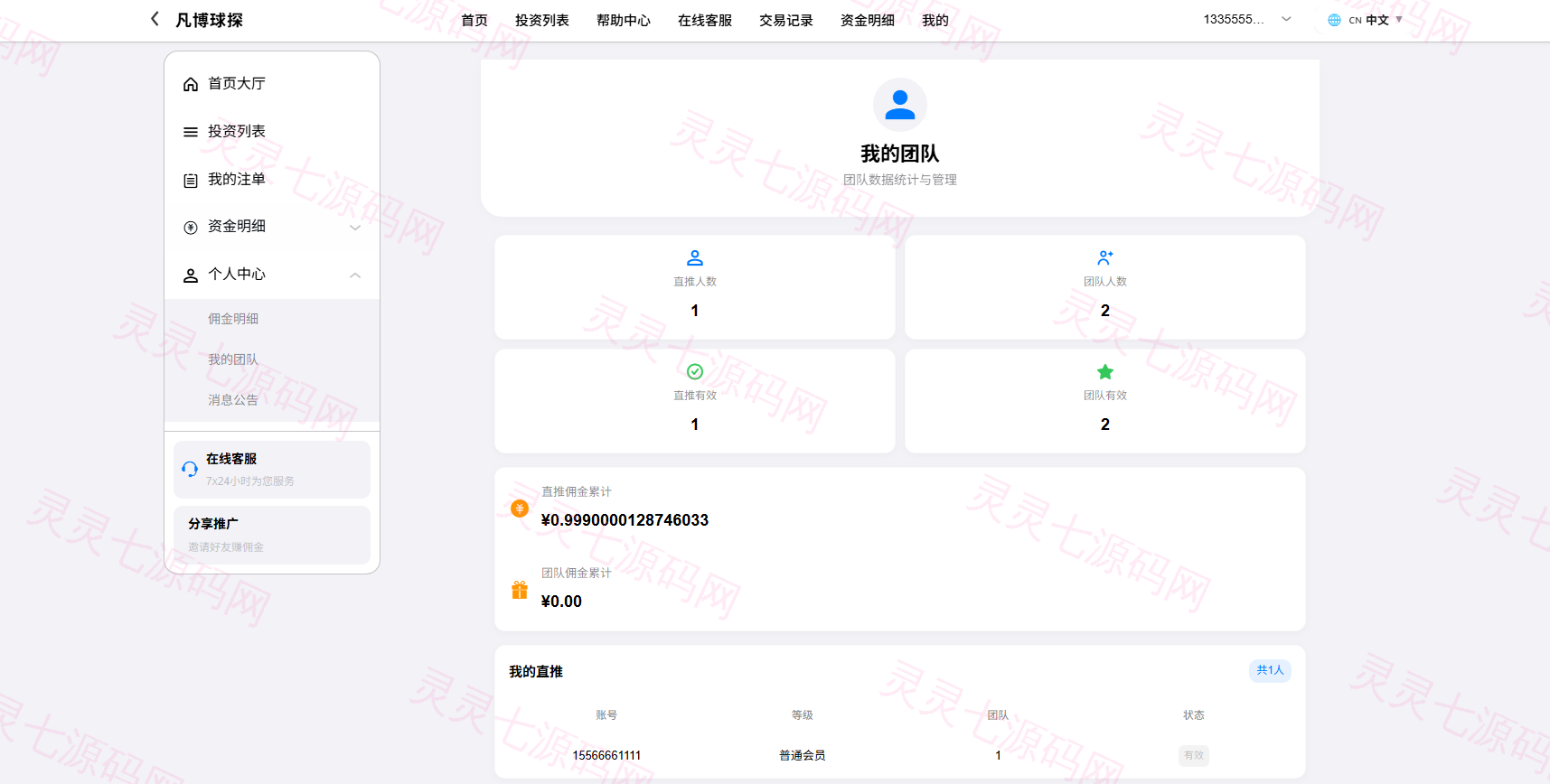The height and width of the screenshot is (784, 1550).
Task: Click the orange coin icon beside 直推佣金累计
Action: [x=520, y=509]
